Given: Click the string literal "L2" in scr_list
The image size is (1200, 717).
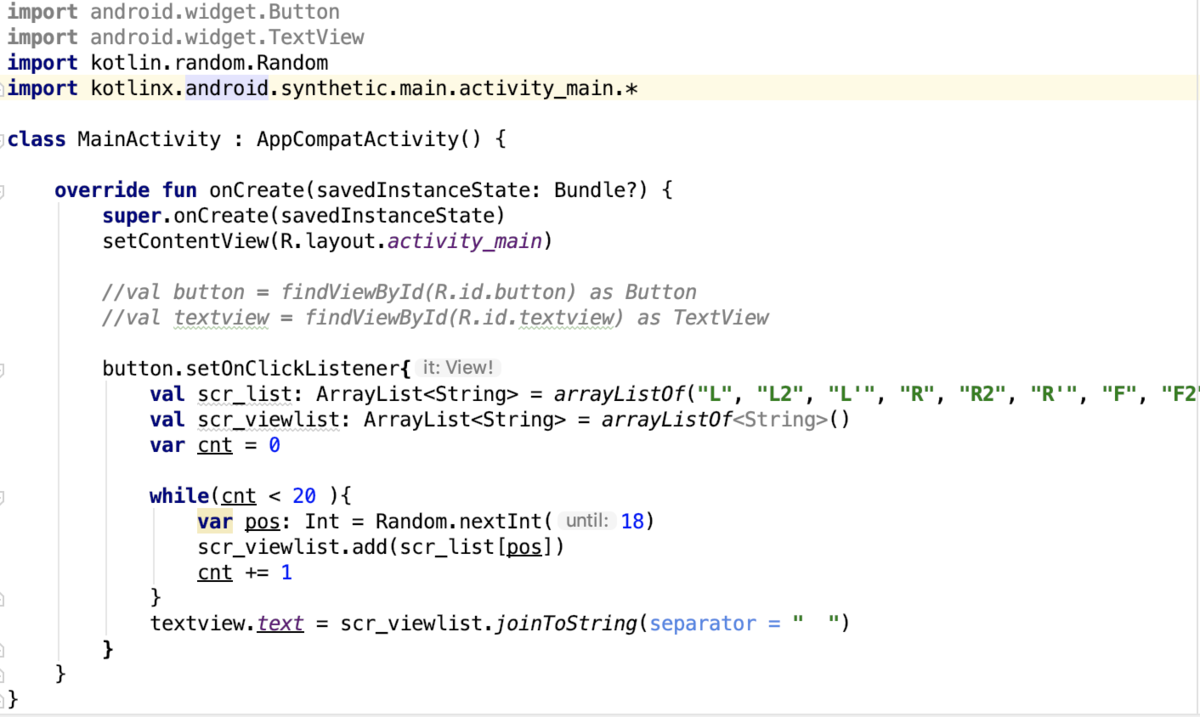Looking at the screenshot, I should tap(782, 393).
